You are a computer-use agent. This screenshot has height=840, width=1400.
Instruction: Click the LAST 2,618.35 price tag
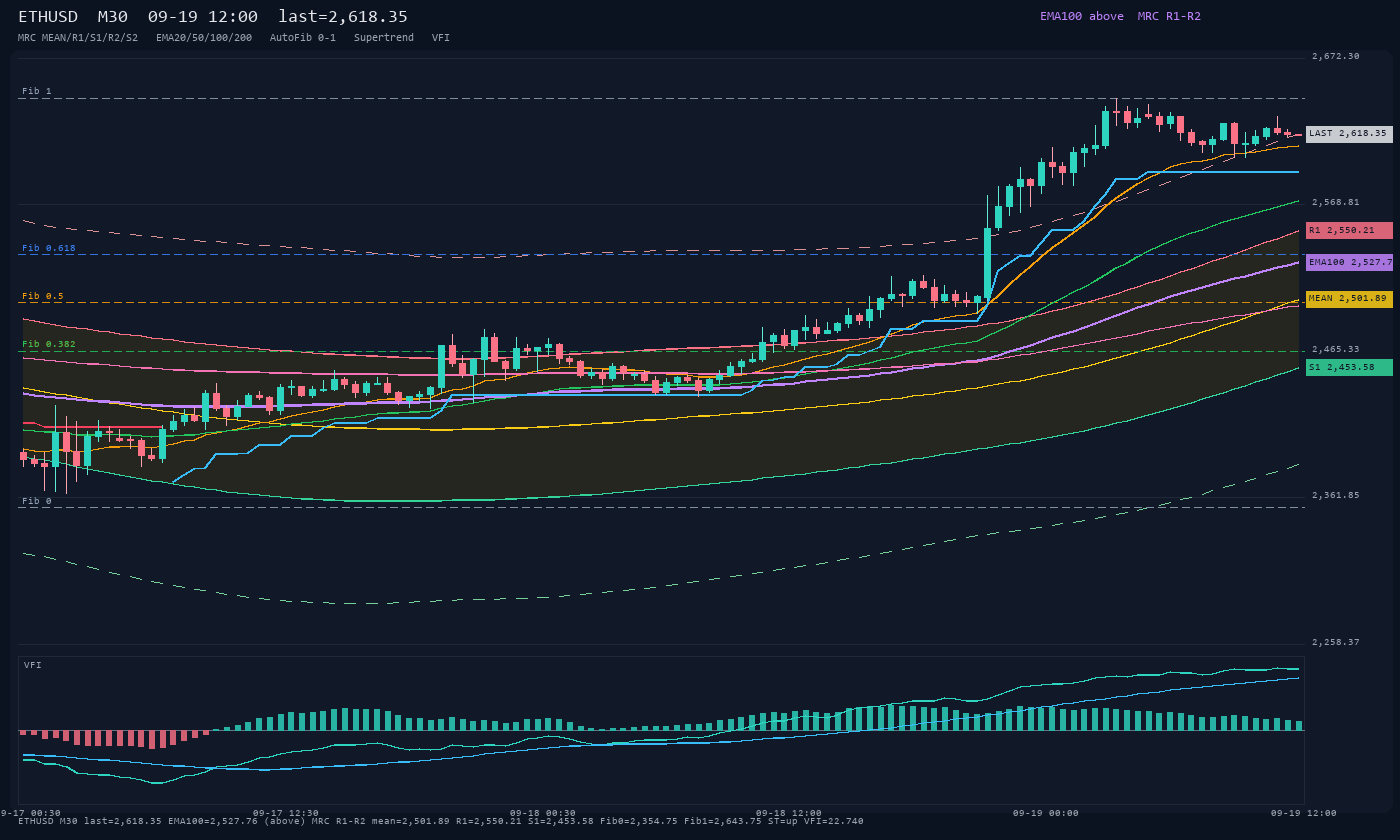coord(1349,133)
